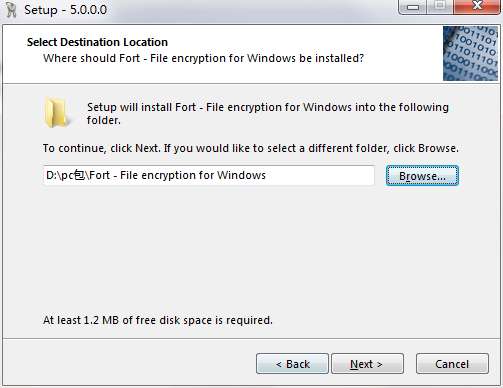Click the 'Setup will install Fort' description text
Image resolution: width=503 pixels, height=388 pixels.
pyautogui.click(x=268, y=113)
